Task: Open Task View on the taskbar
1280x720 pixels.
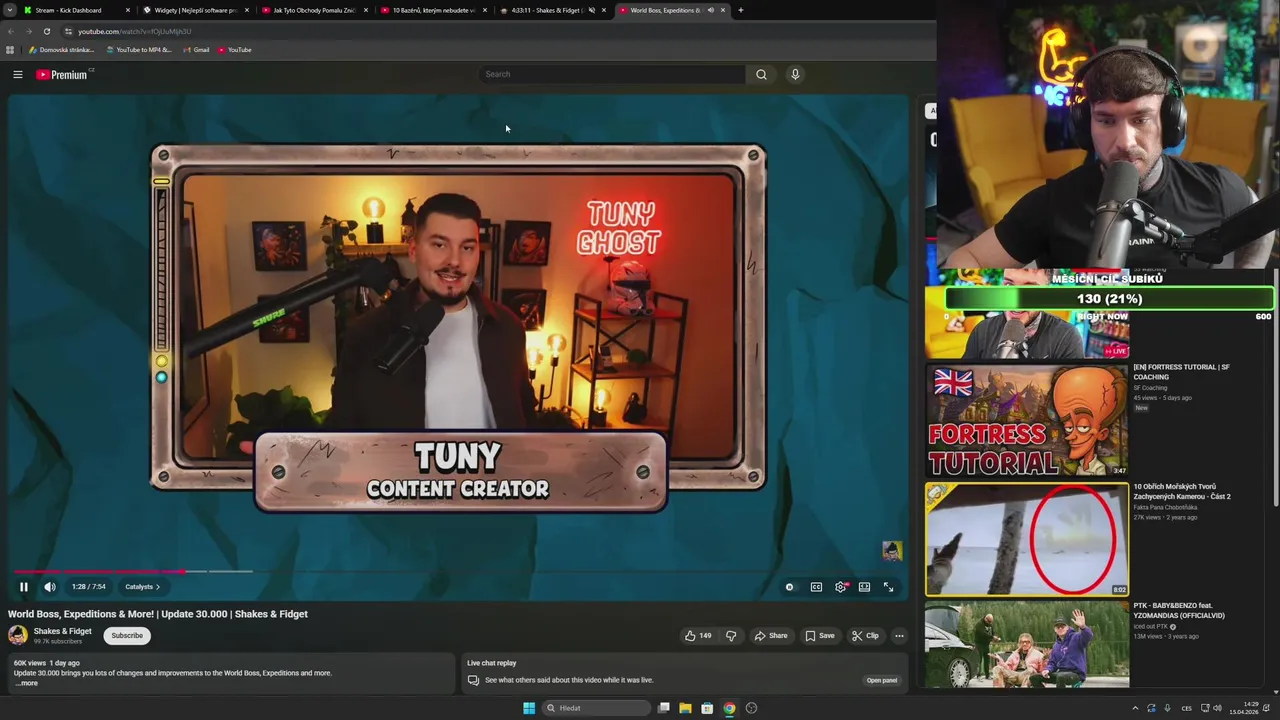Action: coord(663,708)
